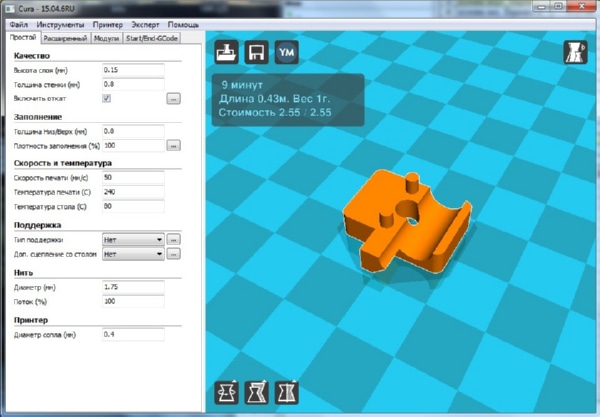Click the Толщина стенки input field

[x=133, y=84]
